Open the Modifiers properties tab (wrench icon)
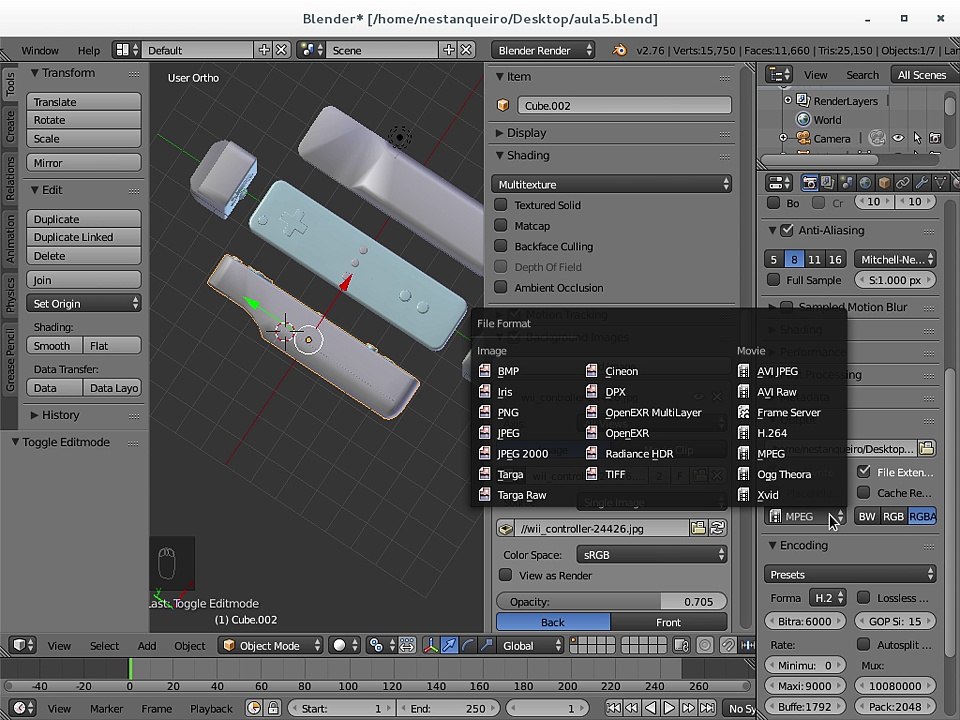The height and width of the screenshot is (720, 960). (921, 182)
